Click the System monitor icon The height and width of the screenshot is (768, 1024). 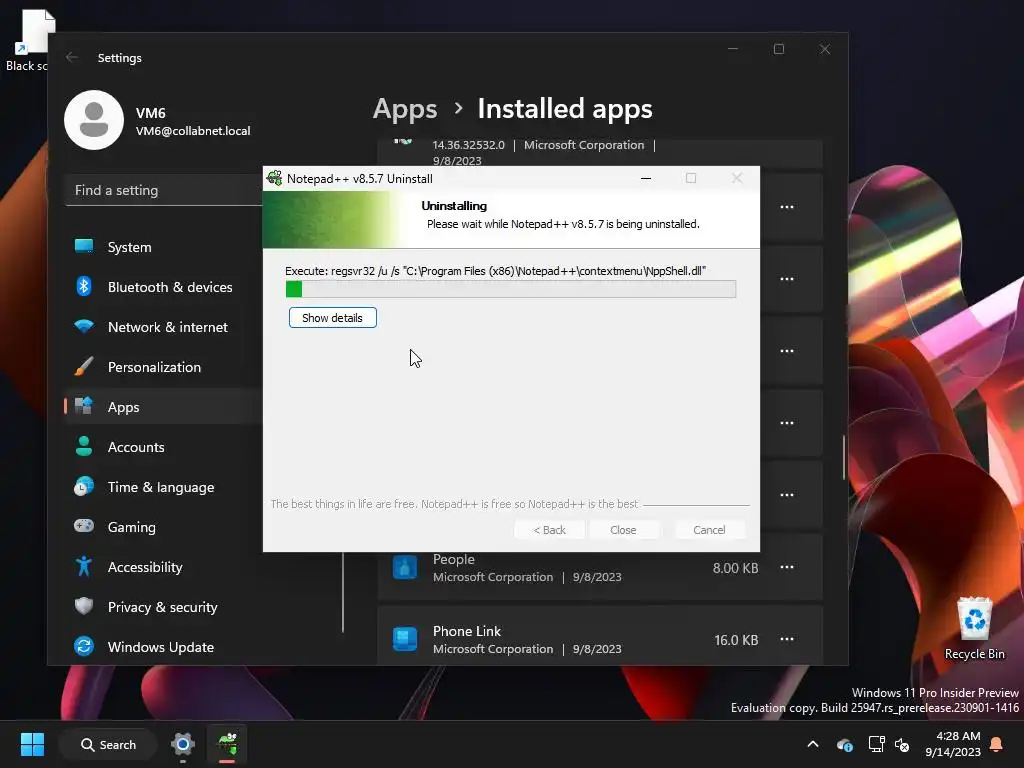coord(84,246)
